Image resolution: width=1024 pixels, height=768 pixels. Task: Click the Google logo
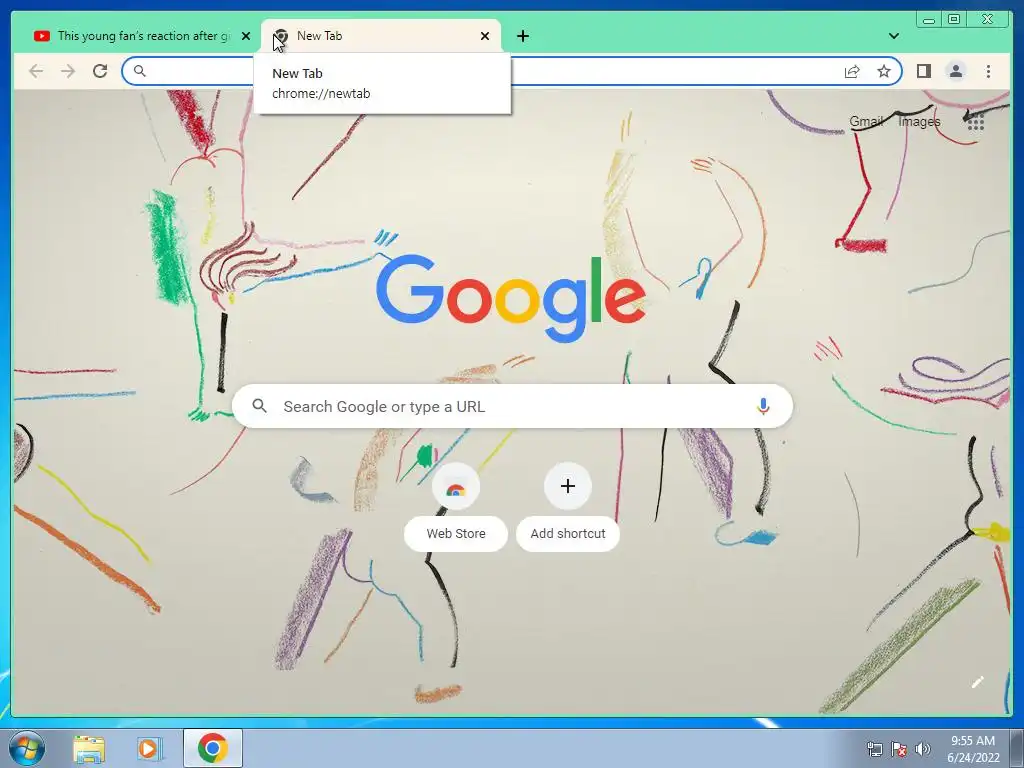(x=511, y=298)
